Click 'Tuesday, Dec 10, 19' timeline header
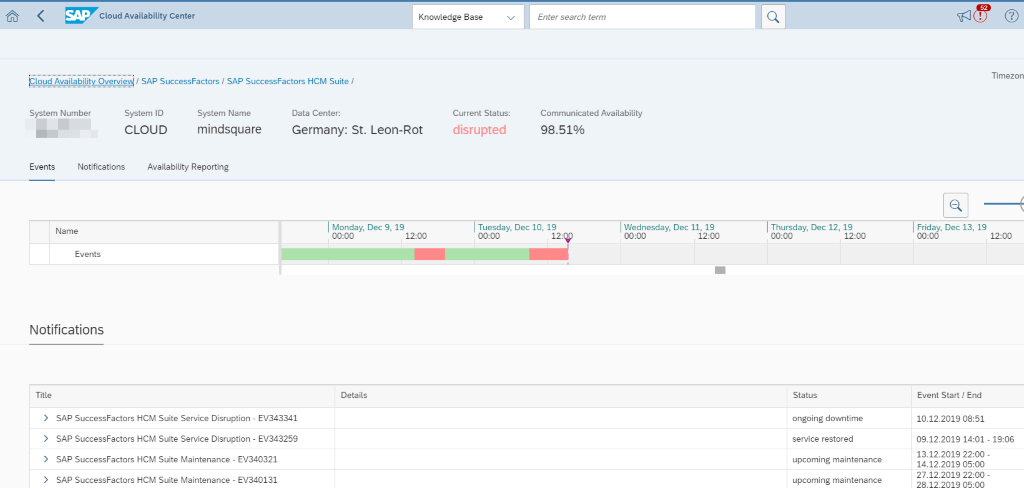This screenshot has width=1024, height=488. 517,227
